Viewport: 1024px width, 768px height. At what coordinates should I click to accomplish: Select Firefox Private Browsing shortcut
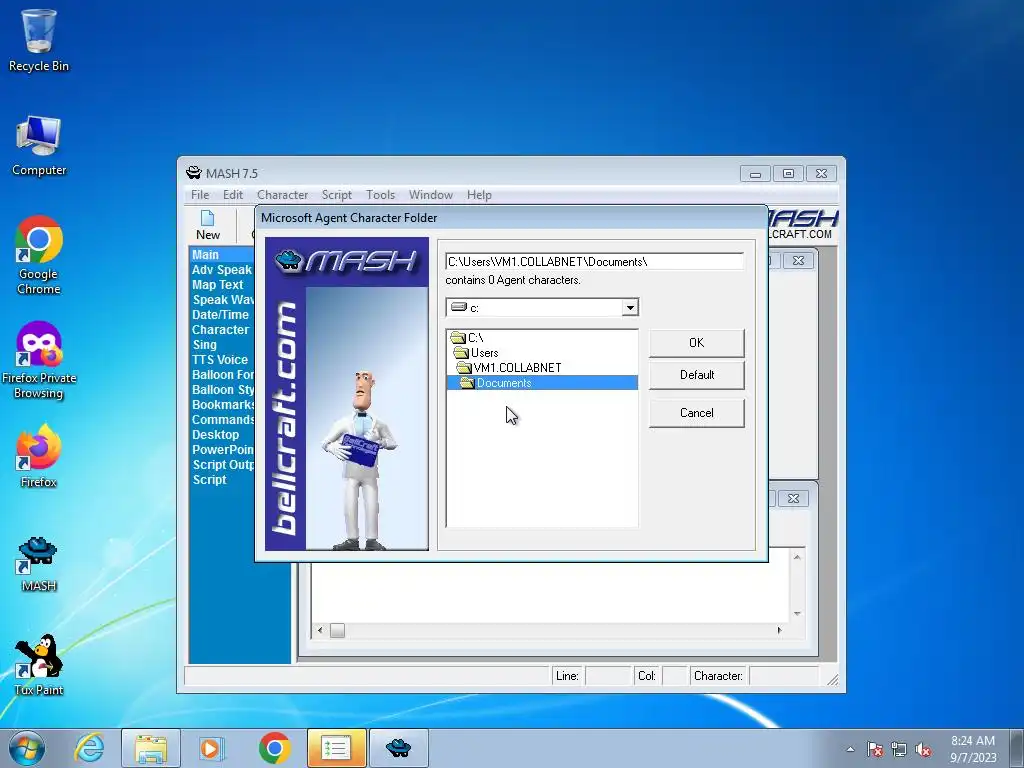pyautogui.click(x=39, y=360)
